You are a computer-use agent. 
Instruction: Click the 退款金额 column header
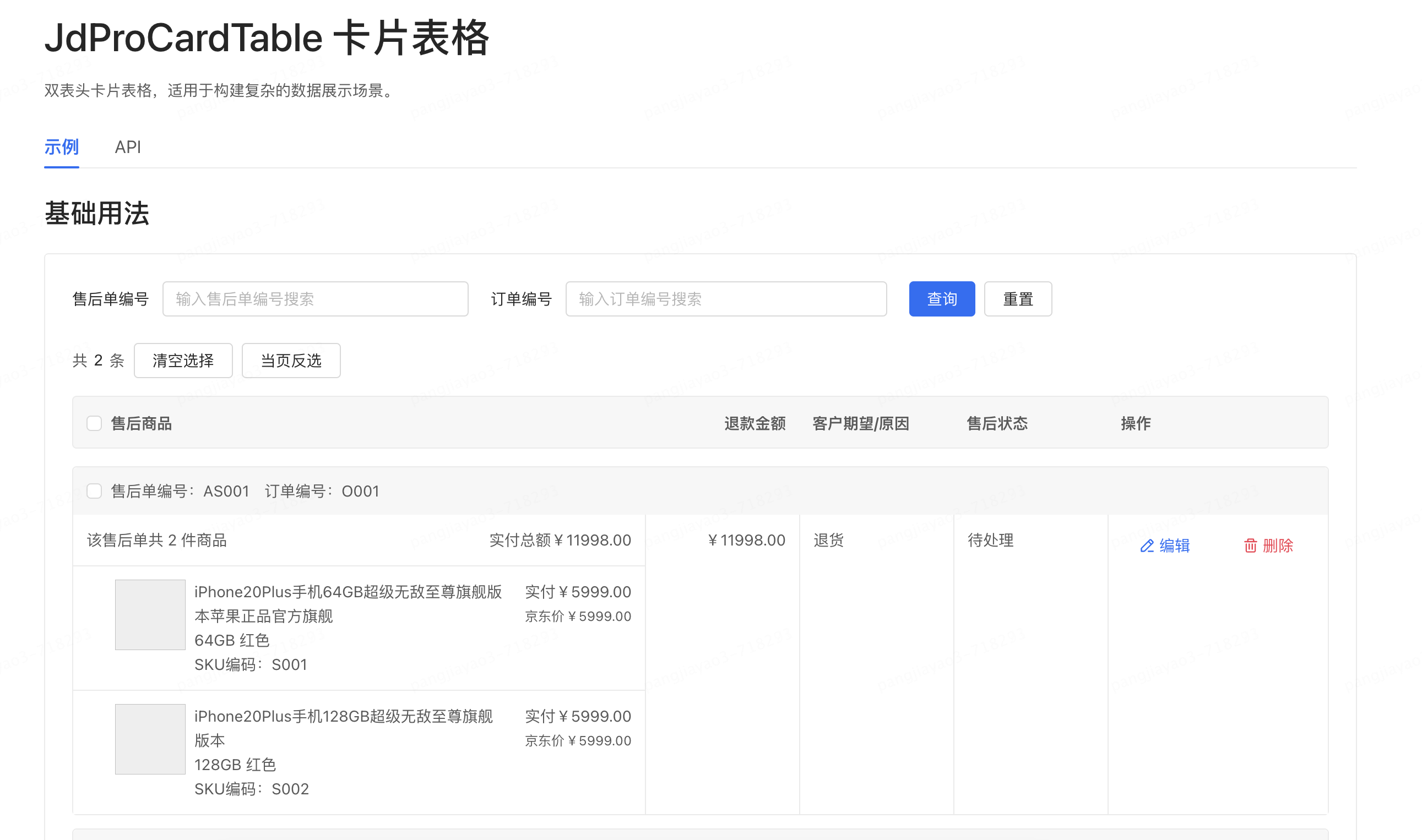[x=755, y=423]
